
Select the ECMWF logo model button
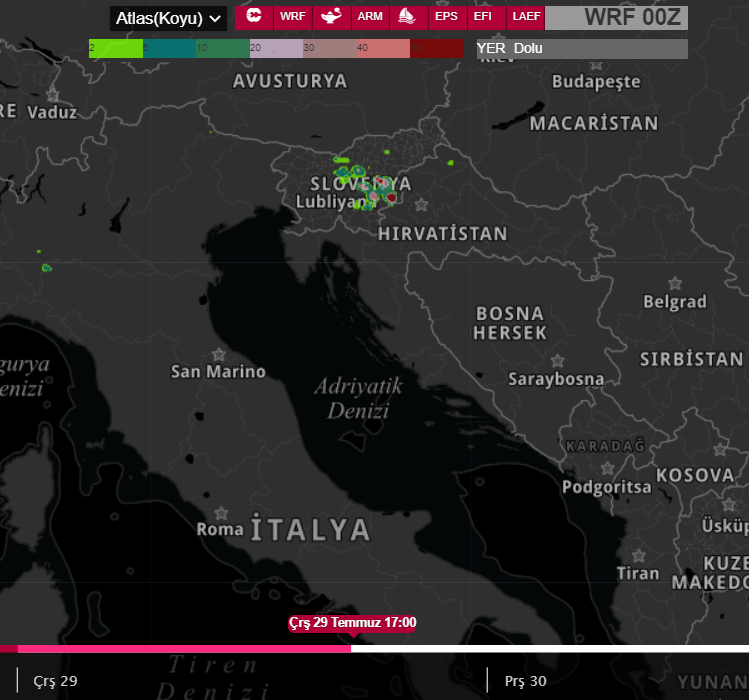tap(254, 18)
